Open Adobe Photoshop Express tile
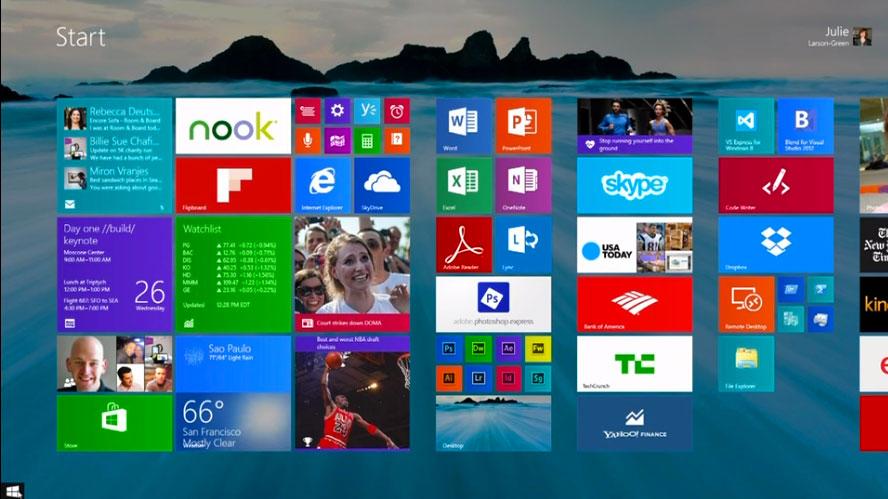888x499 pixels. [x=493, y=304]
